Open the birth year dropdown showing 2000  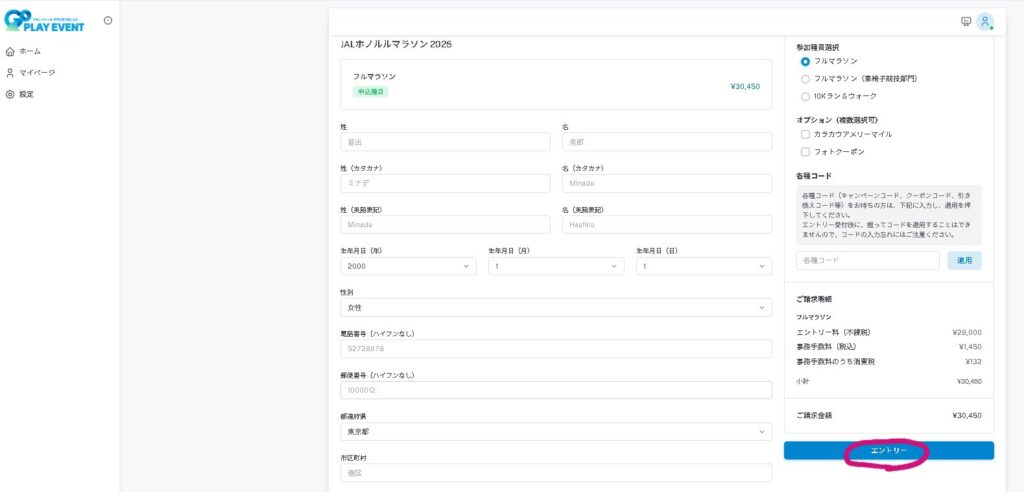[408, 267]
